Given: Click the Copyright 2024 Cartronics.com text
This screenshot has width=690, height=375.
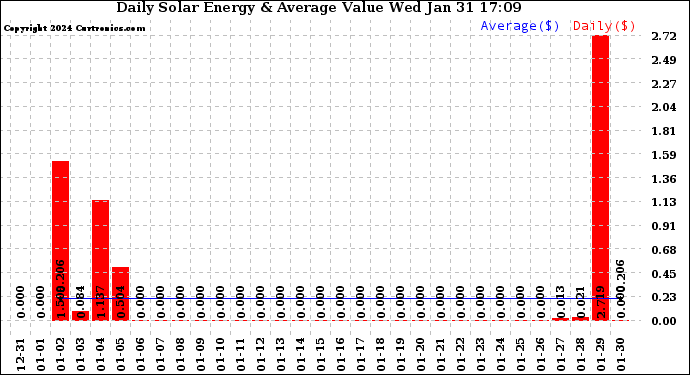Looking at the screenshot, I should tap(74, 29).
